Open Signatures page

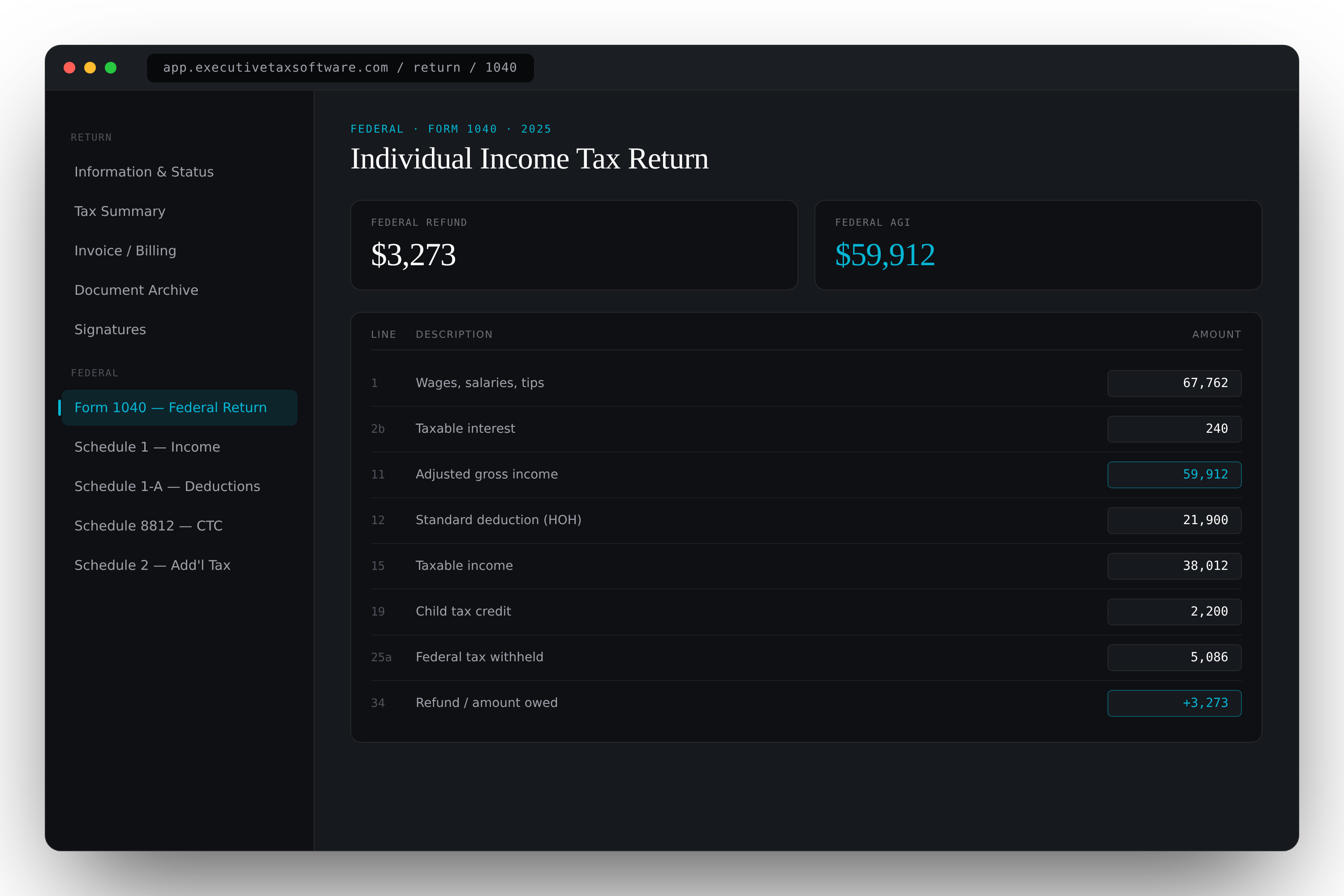pyautogui.click(x=180, y=330)
